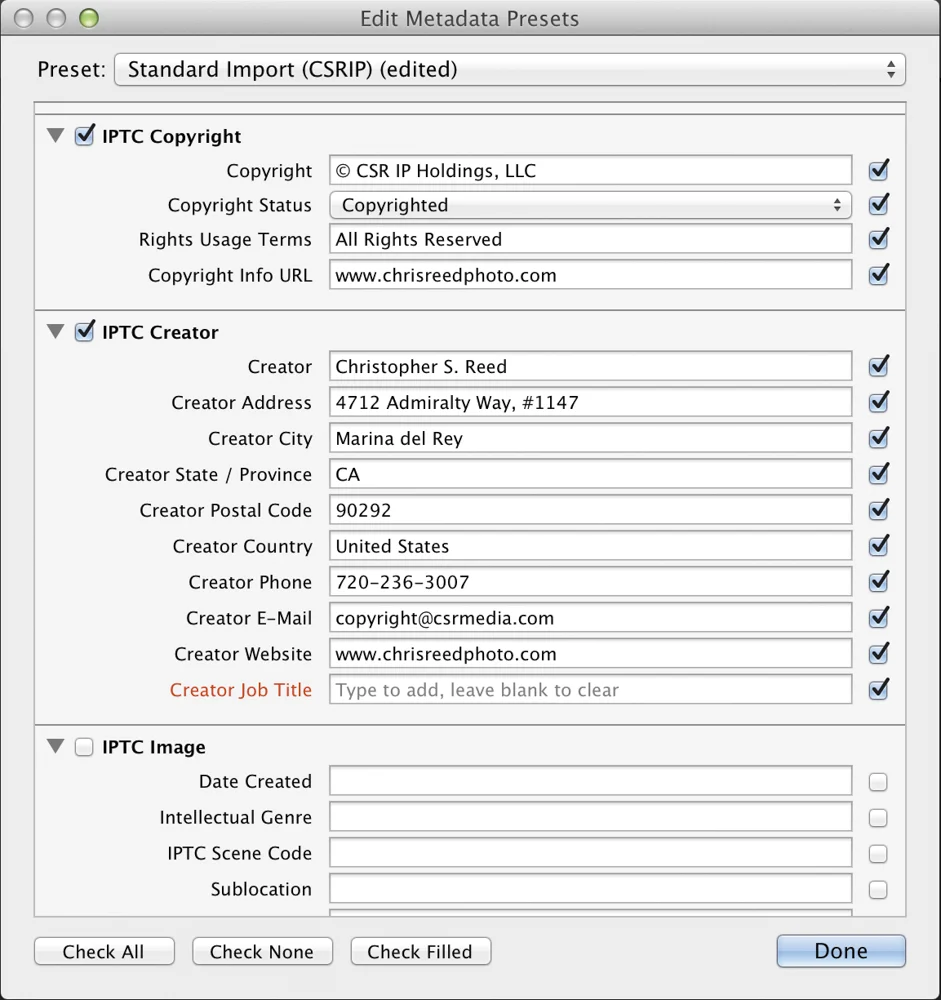Uncheck the IPTC Creator section checkbox

click(x=84, y=332)
